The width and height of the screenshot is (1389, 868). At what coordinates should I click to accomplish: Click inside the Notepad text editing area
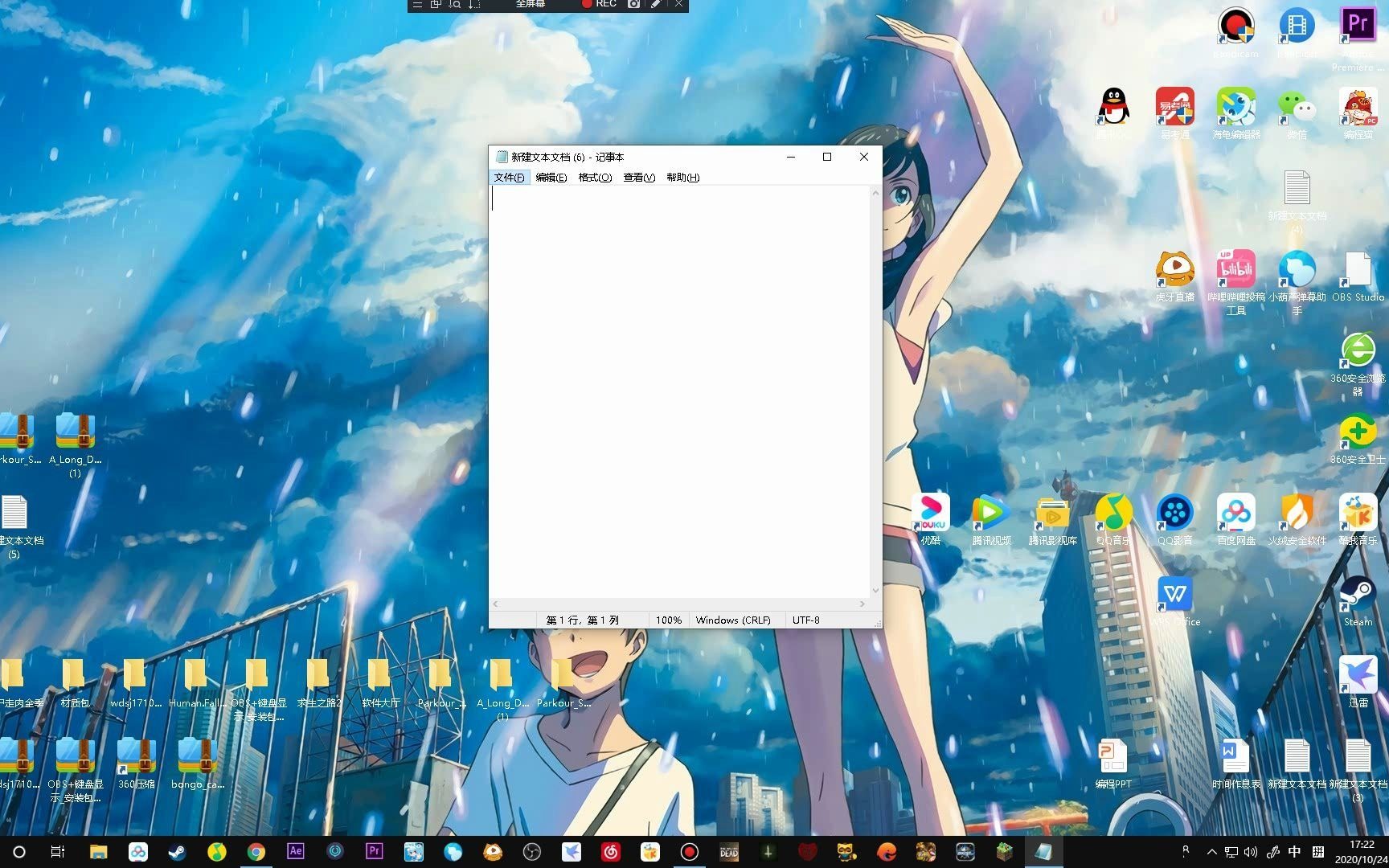coord(680,392)
